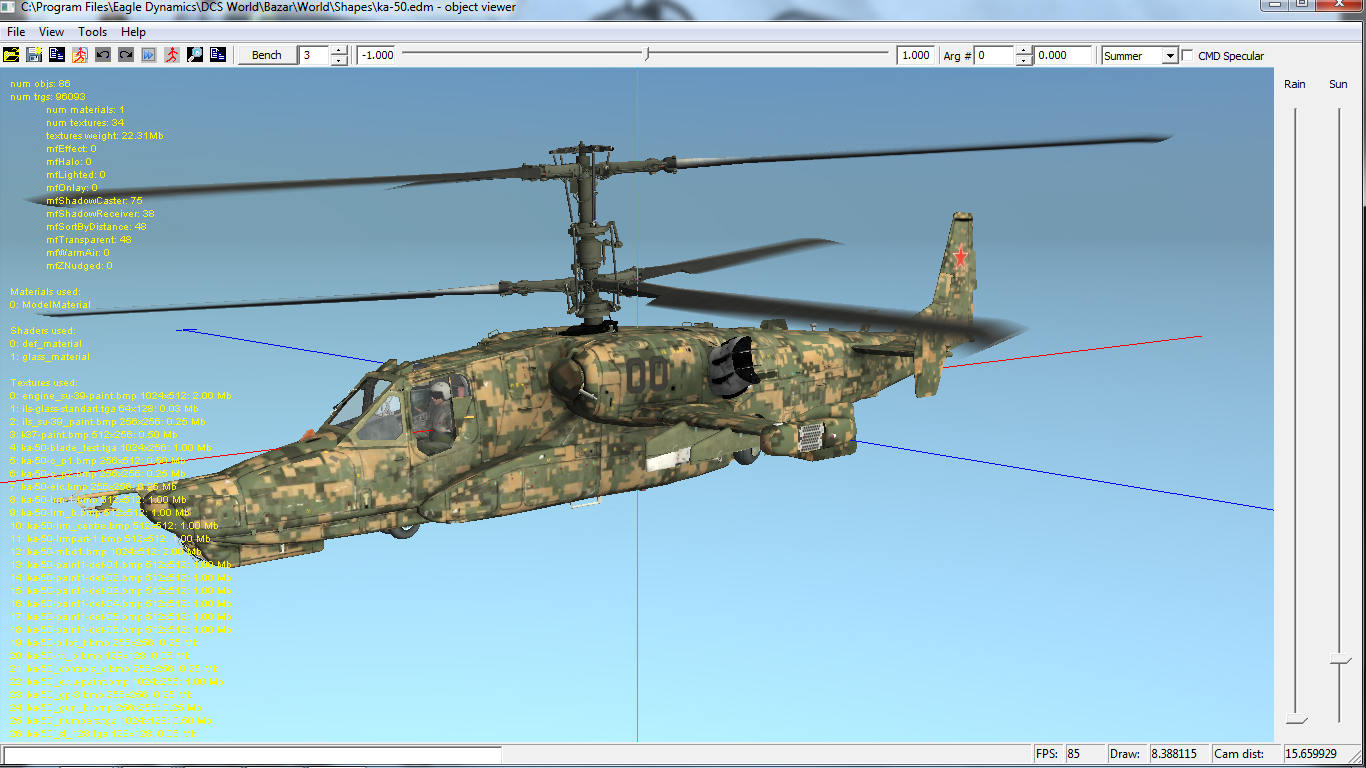Click the red running figure icon

(172, 55)
